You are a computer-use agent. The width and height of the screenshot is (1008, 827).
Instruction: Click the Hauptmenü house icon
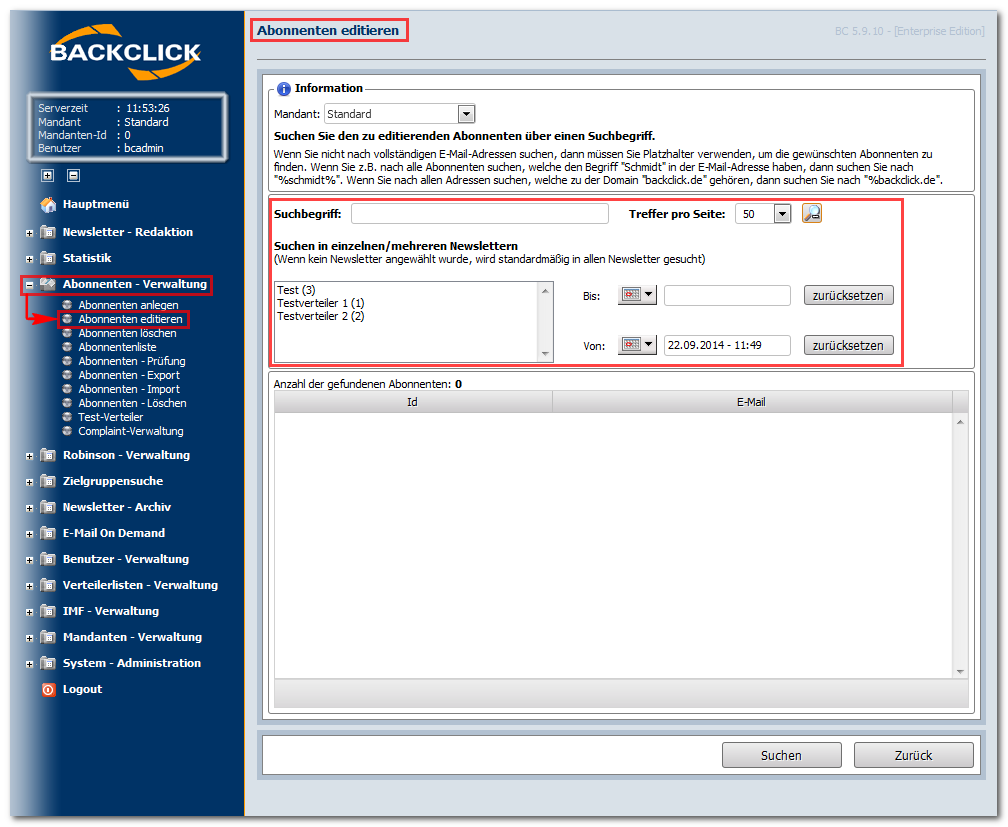[48, 204]
